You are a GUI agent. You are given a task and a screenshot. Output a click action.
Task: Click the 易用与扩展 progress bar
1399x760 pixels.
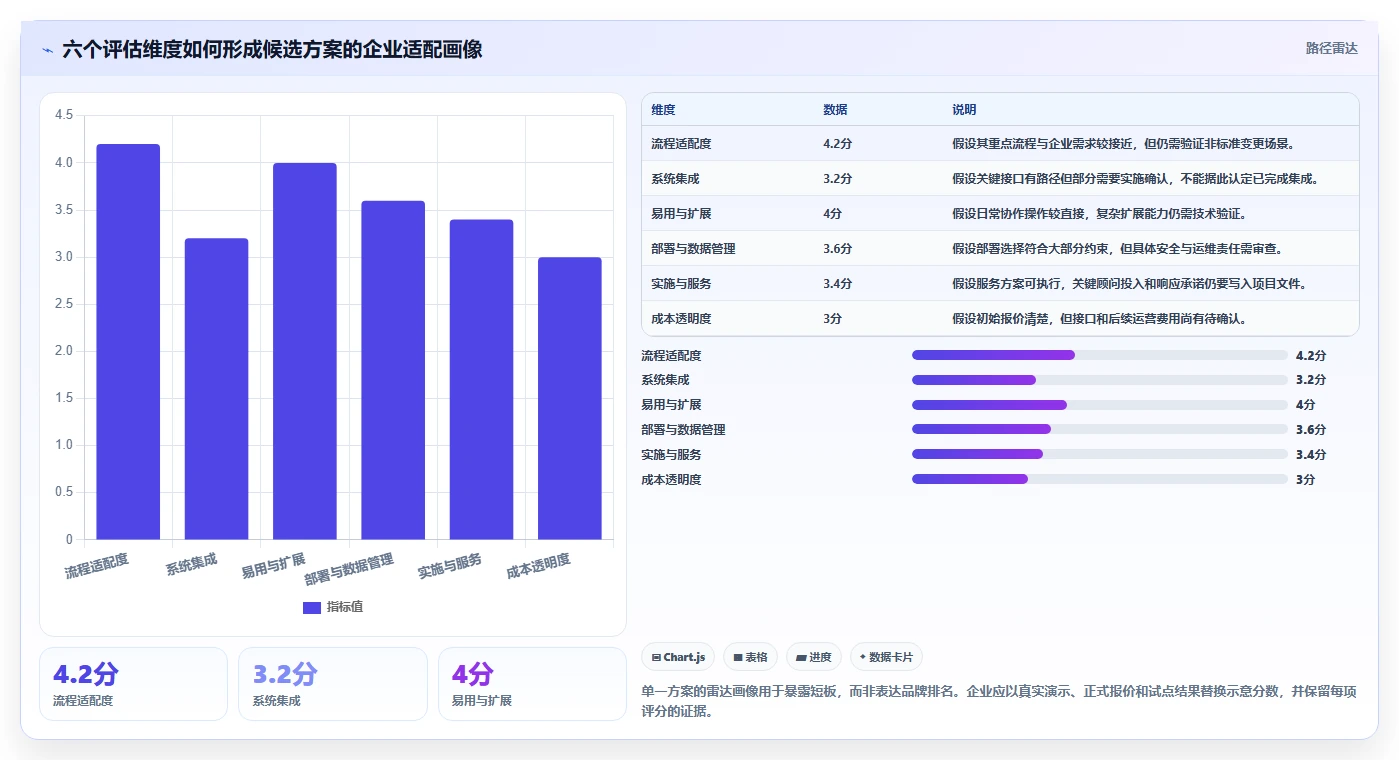pyautogui.click(x=1100, y=405)
